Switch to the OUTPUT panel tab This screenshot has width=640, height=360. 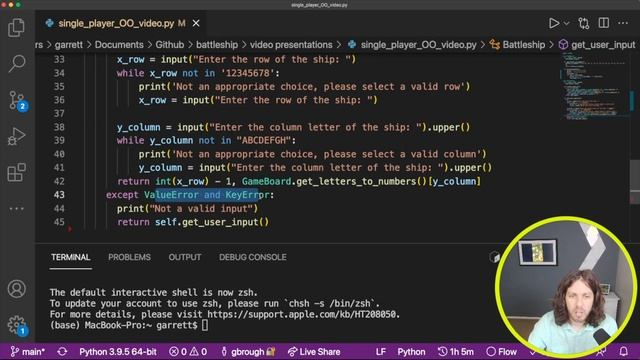[185, 257]
